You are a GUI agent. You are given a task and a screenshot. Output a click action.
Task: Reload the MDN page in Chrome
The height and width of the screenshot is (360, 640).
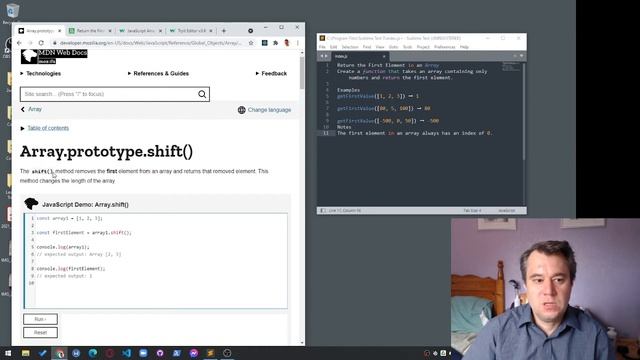(x=41, y=43)
